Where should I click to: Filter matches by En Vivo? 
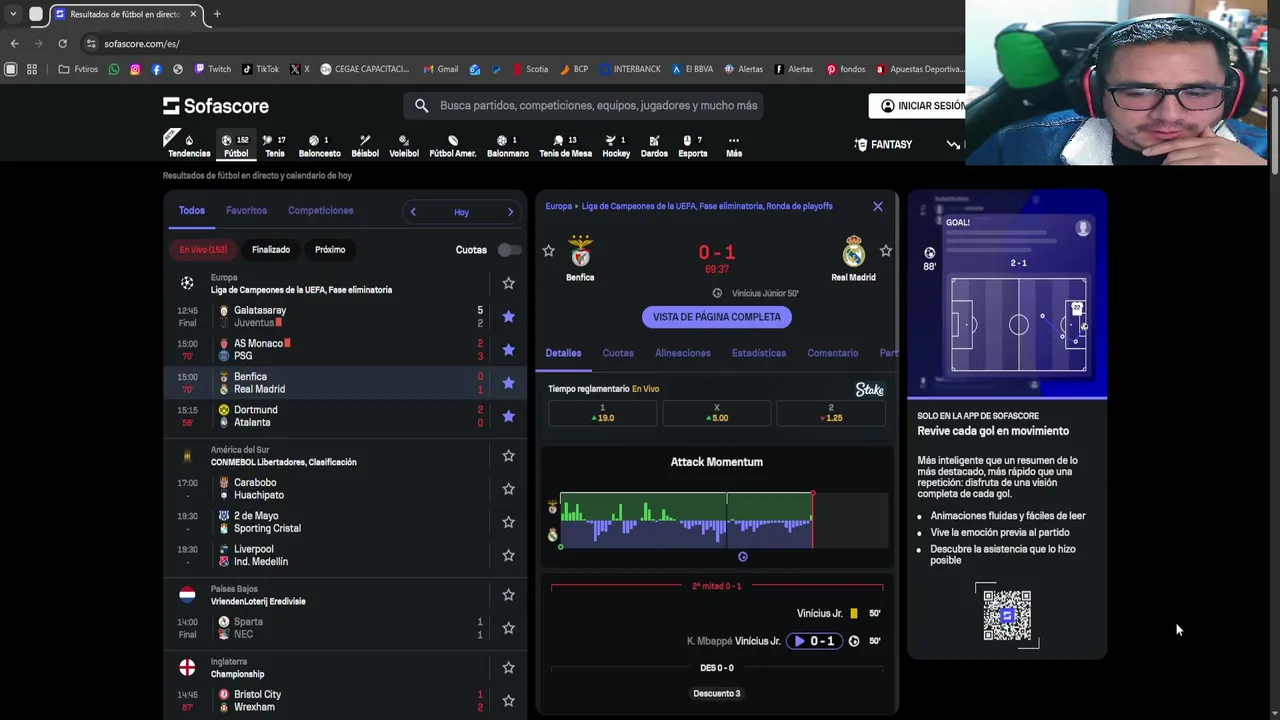click(203, 250)
